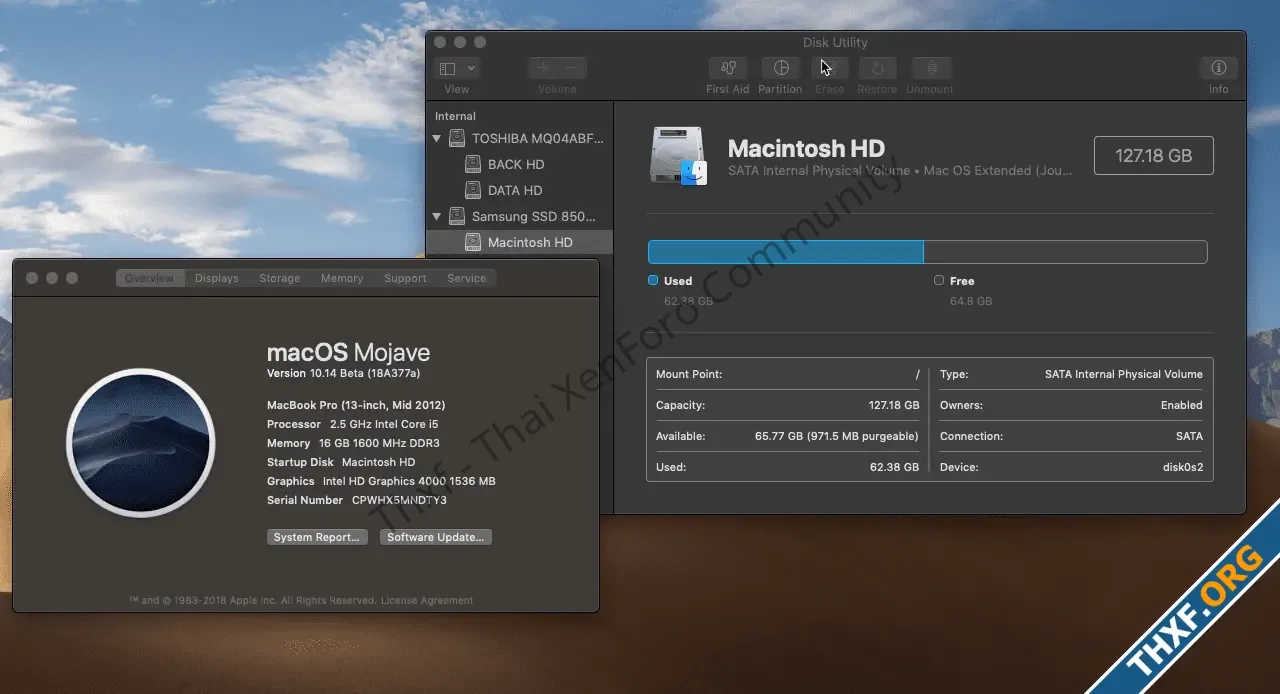Click the Free legend swatch
1280x694 pixels.
pos(939,281)
